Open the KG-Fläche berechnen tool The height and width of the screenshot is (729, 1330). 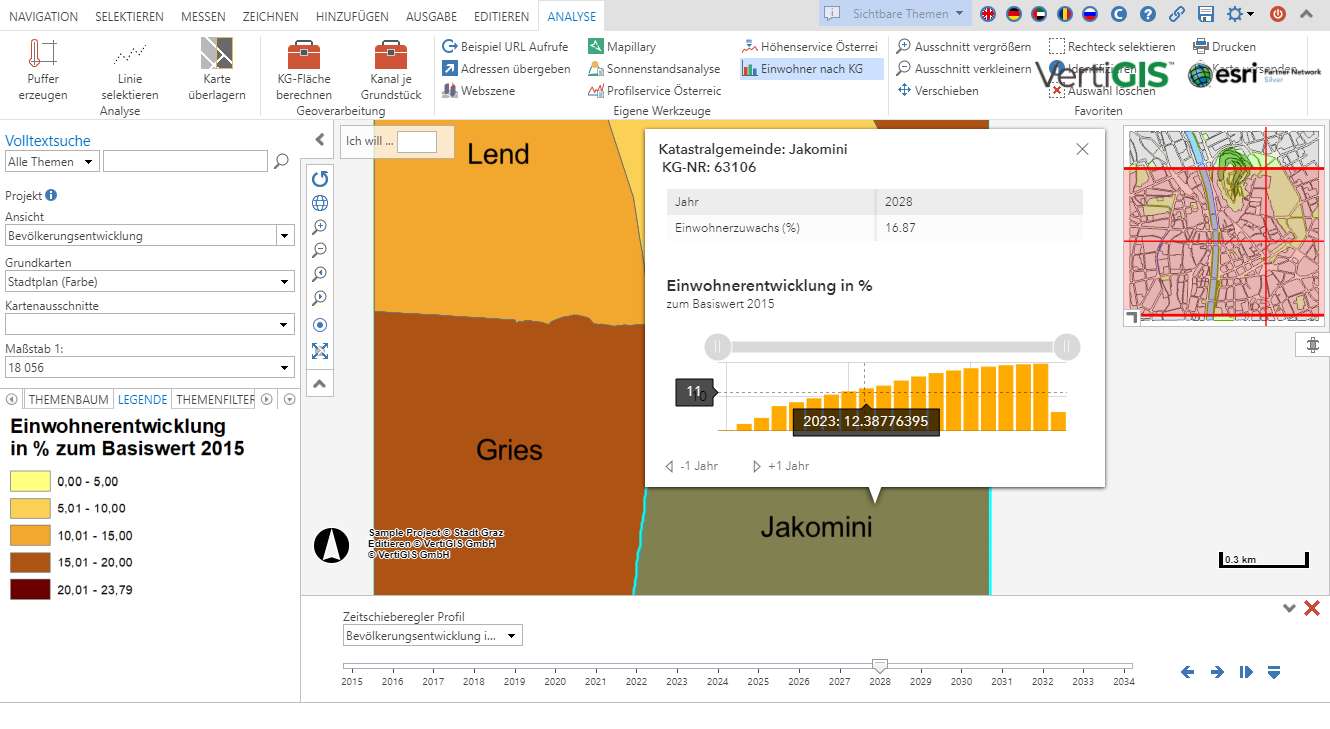click(303, 68)
